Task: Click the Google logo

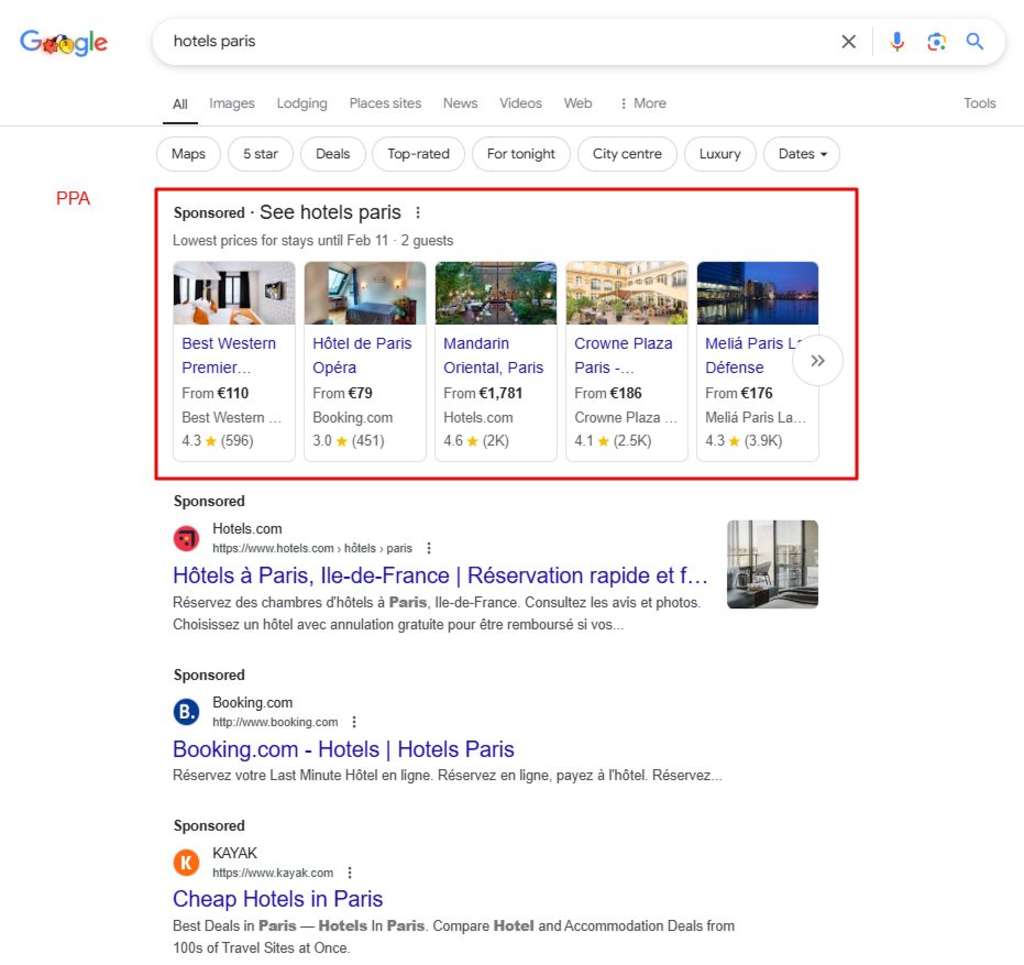Action: point(64,43)
